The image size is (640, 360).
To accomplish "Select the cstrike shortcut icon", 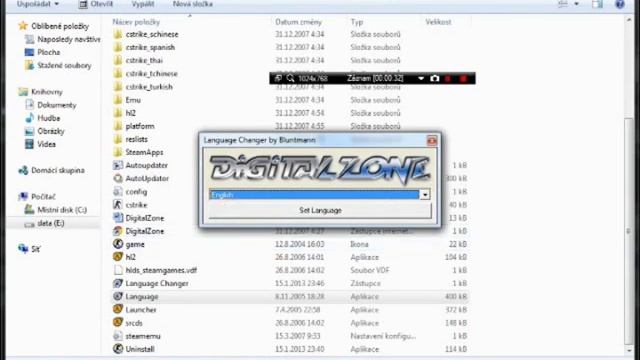I will (118, 205).
